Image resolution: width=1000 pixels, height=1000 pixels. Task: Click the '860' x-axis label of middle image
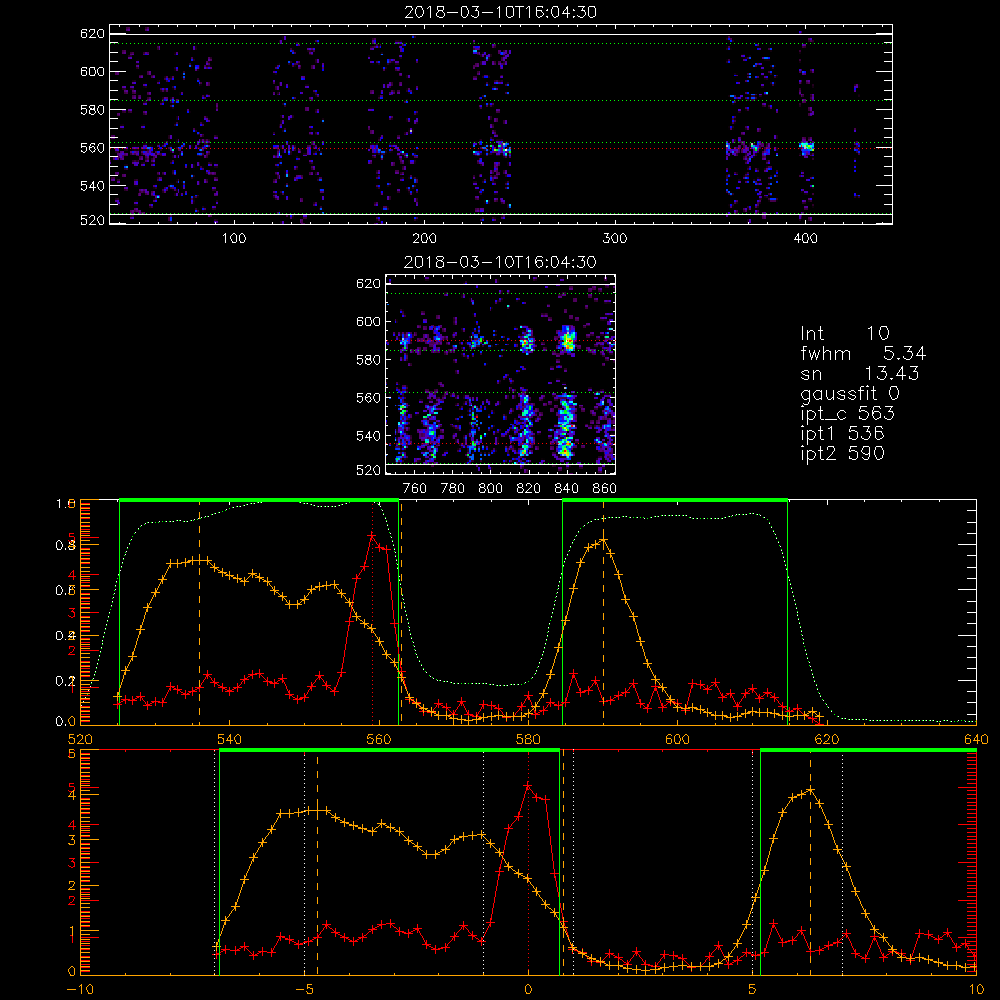pos(605,489)
